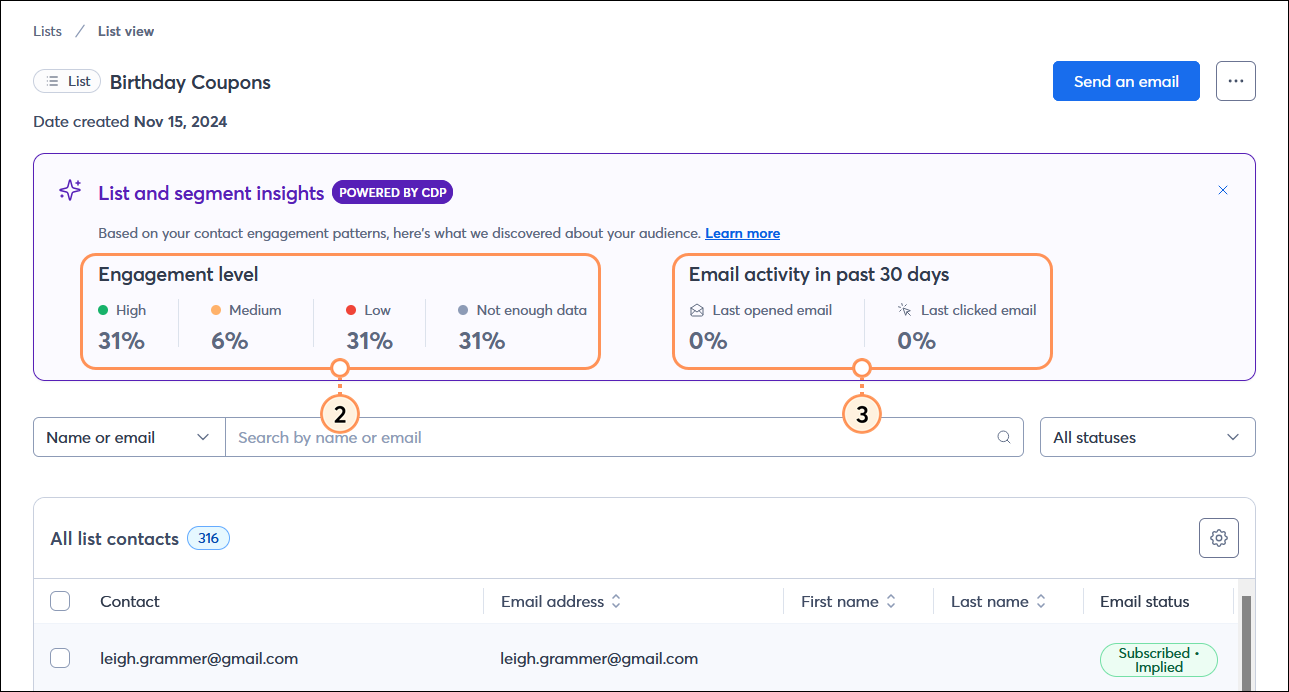Viewport: 1289px width, 692px height.
Task: Select all contacts using the header checkbox
Action: (x=60, y=601)
